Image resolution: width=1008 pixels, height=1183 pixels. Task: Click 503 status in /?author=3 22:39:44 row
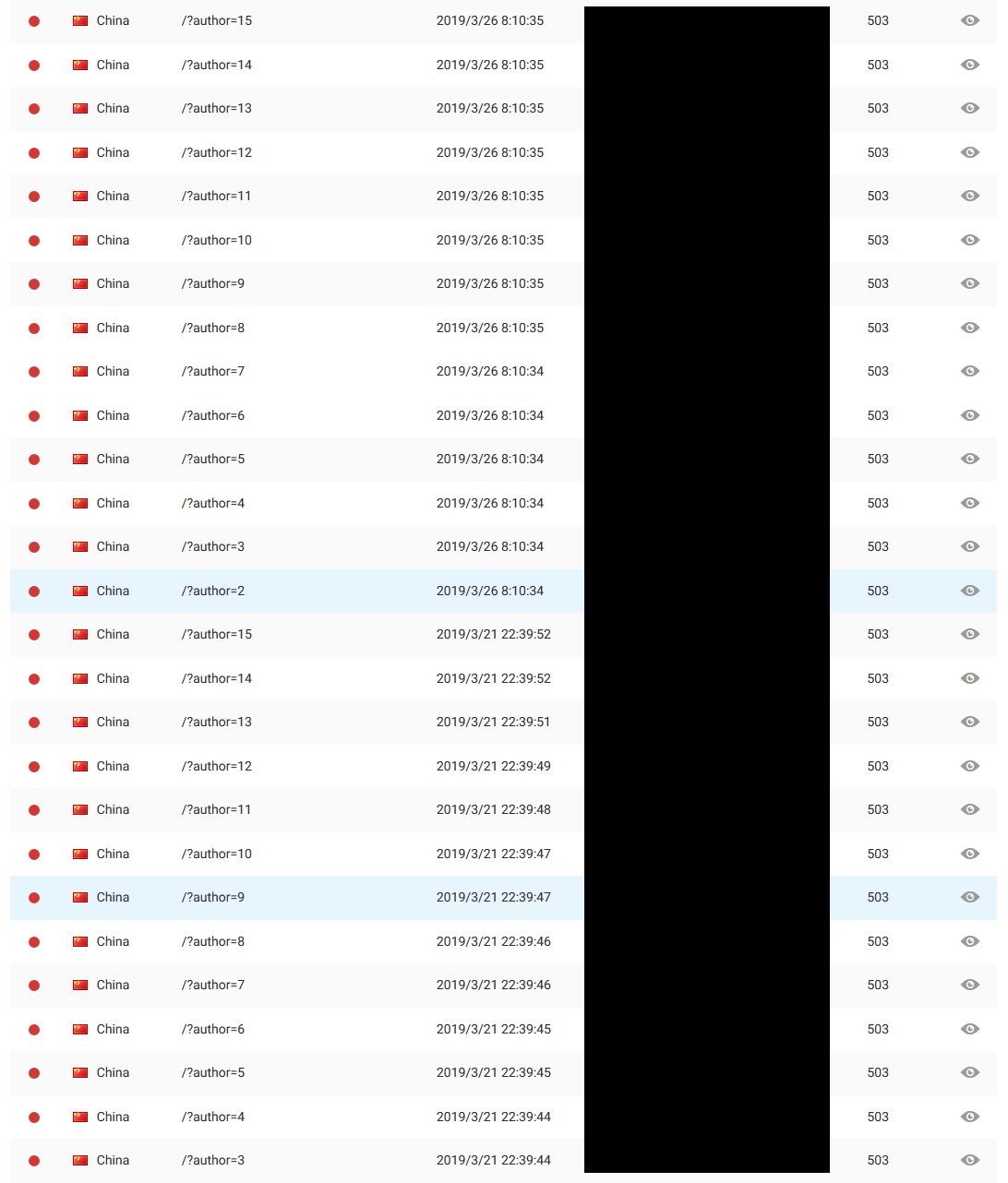pyautogui.click(x=878, y=1160)
